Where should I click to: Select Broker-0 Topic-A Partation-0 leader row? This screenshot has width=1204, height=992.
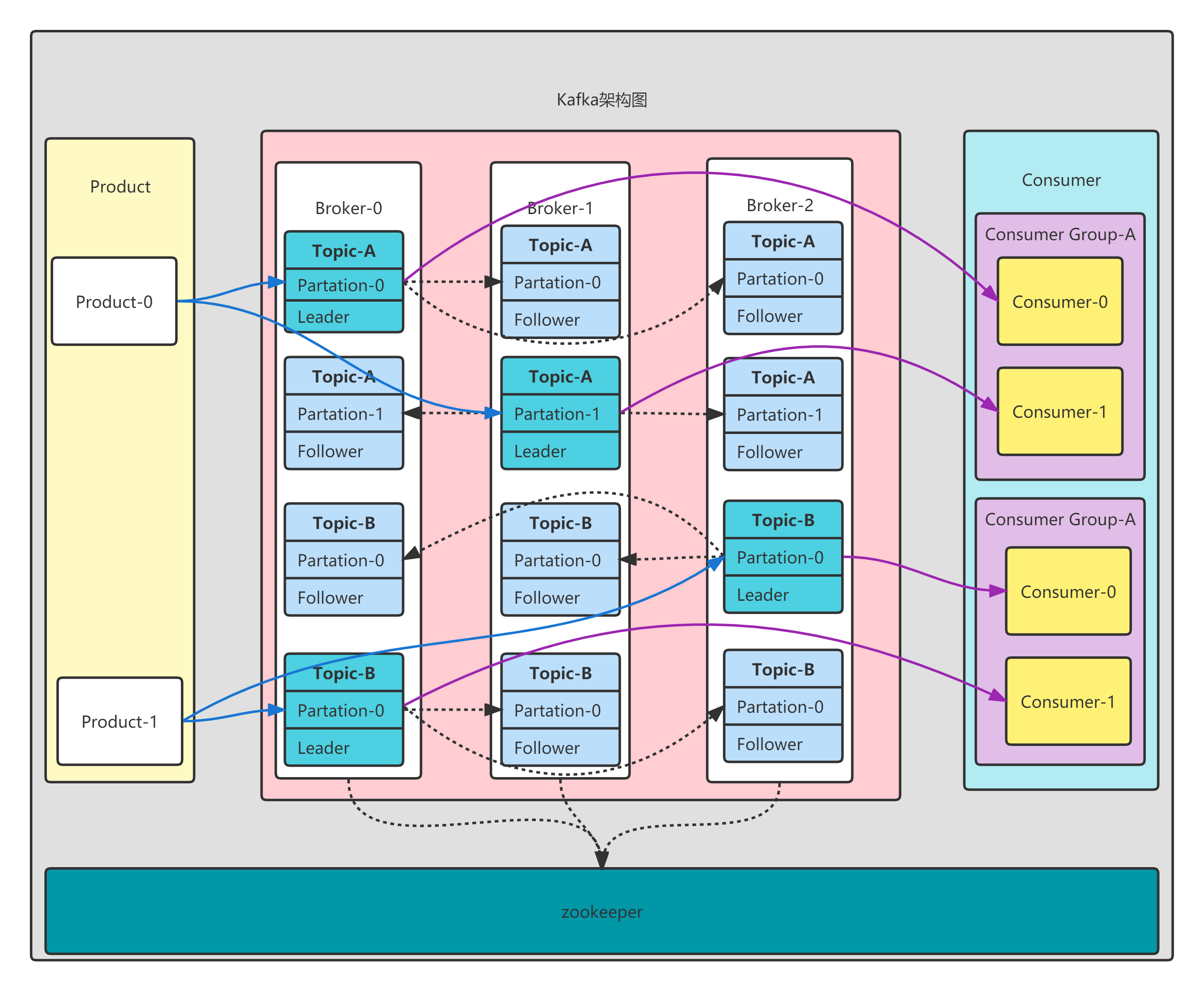coord(341,285)
